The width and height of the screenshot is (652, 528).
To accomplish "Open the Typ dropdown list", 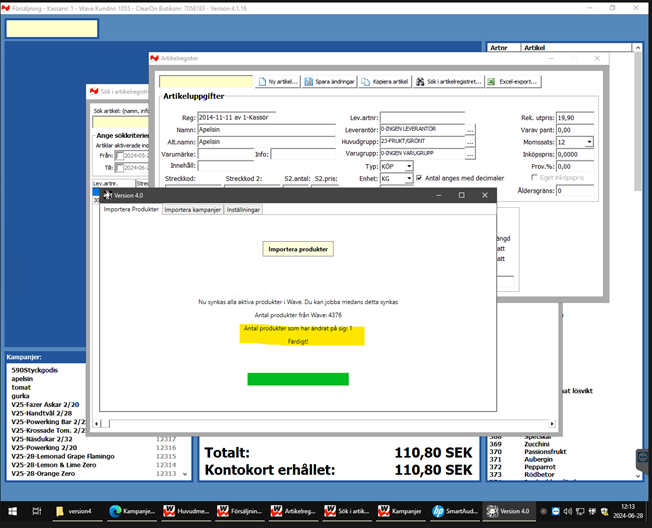I will click(409, 166).
